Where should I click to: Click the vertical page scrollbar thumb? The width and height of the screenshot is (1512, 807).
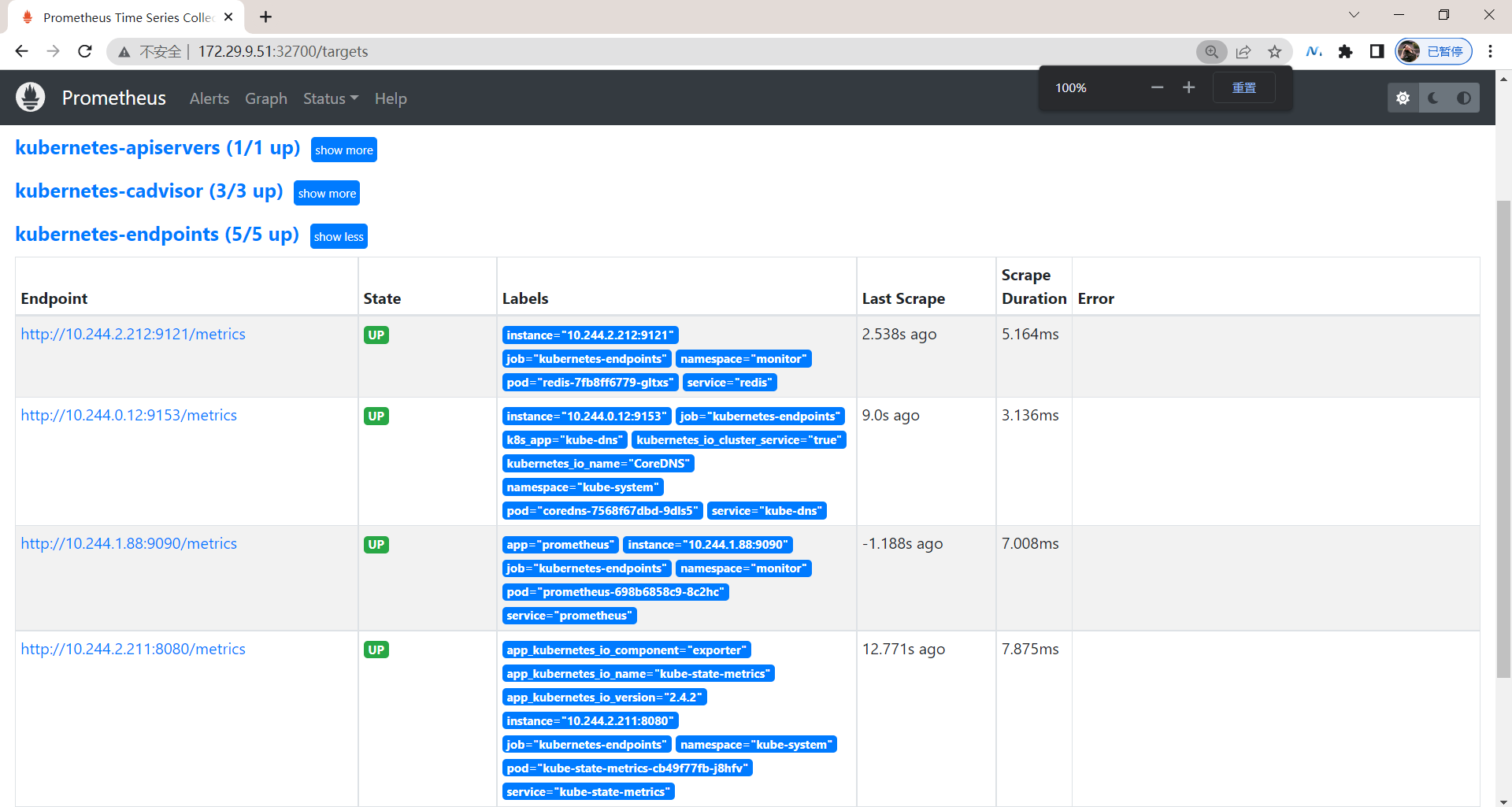click(x=1503, y=439)
